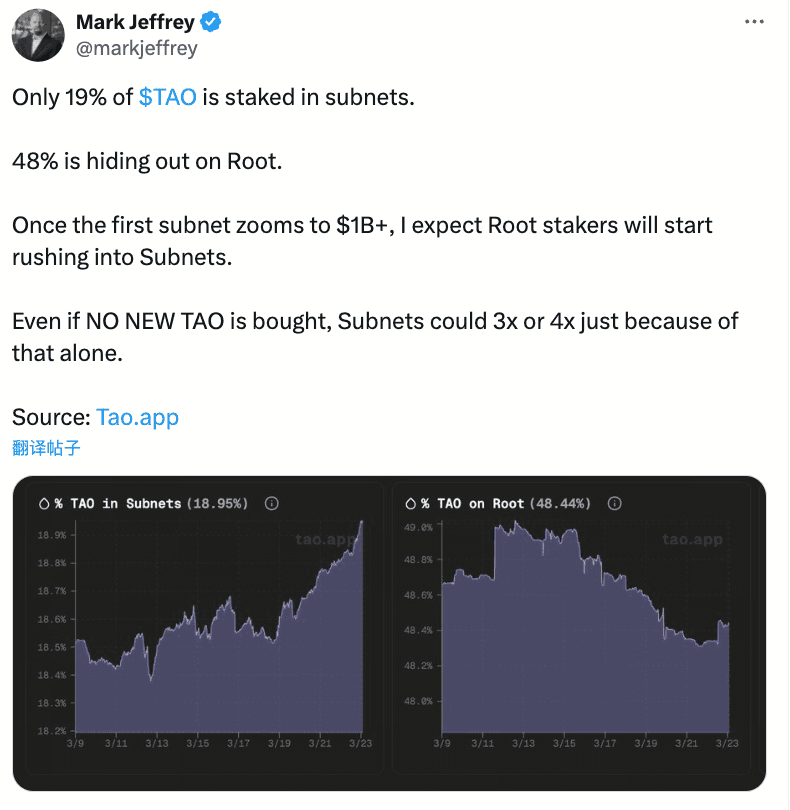
Task: Open the @markjeffrey handle link
Action: (x=137, y=47)
